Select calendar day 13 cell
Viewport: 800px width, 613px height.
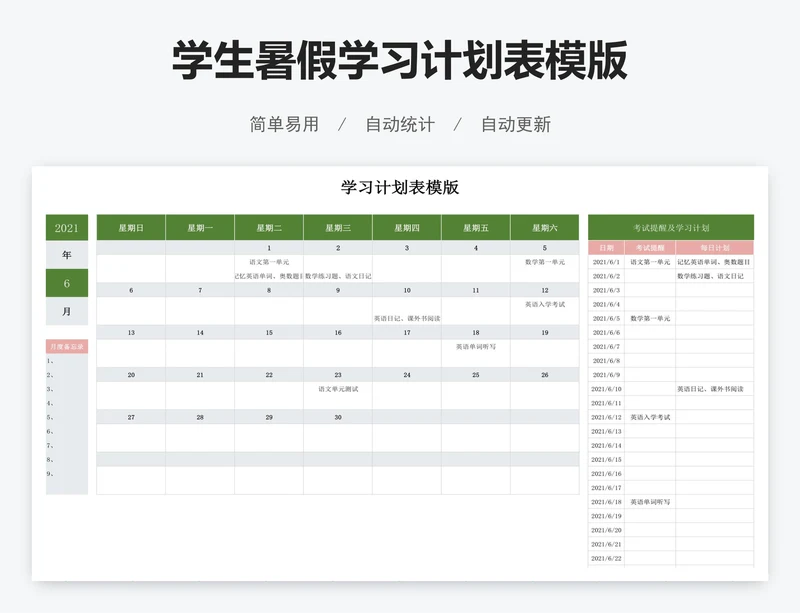tap(131, 333)
